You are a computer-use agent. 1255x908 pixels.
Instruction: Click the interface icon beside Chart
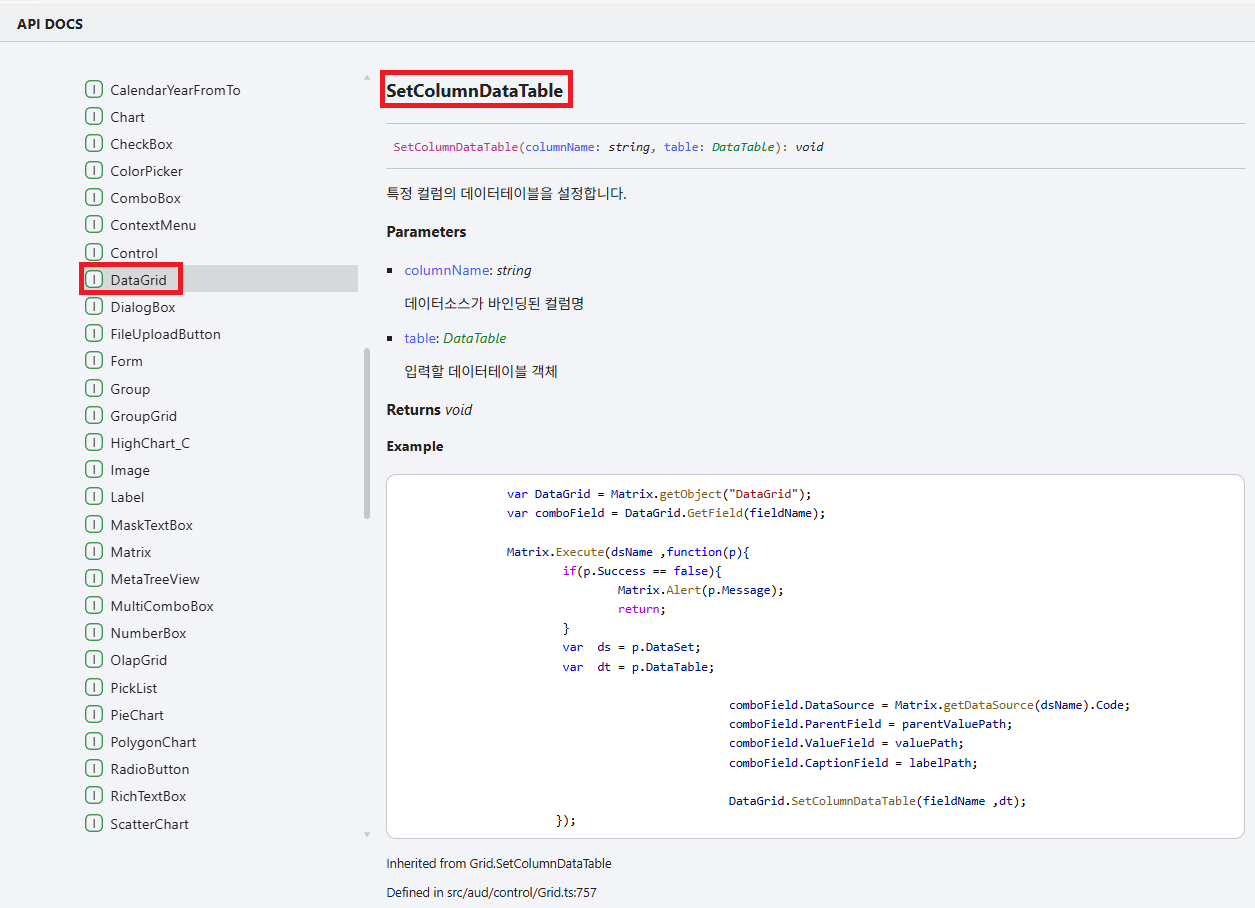(x=94, y=117)
